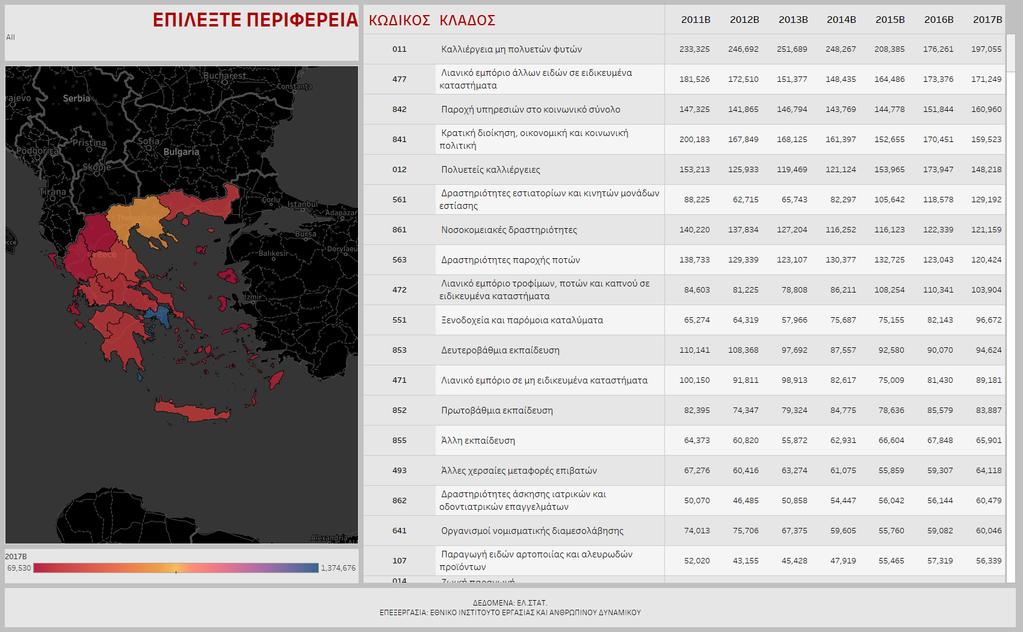Click the 2016B column header
Viewport: 1023px width, 632px height.
click(x=939, y=20)
